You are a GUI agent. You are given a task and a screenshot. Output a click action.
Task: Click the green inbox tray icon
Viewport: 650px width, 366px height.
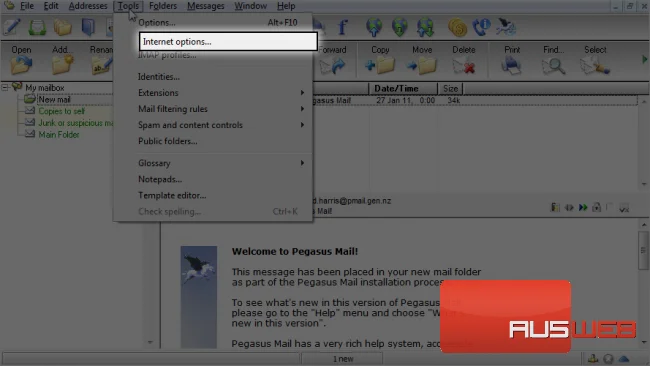point(37,27)
